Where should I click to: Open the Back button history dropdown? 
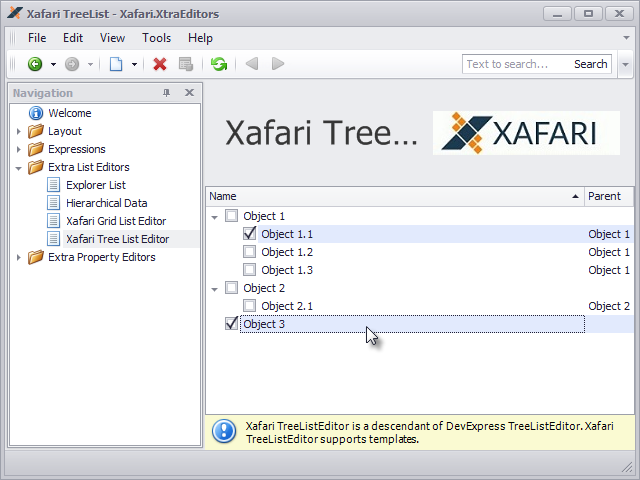[x=53, y=64]
